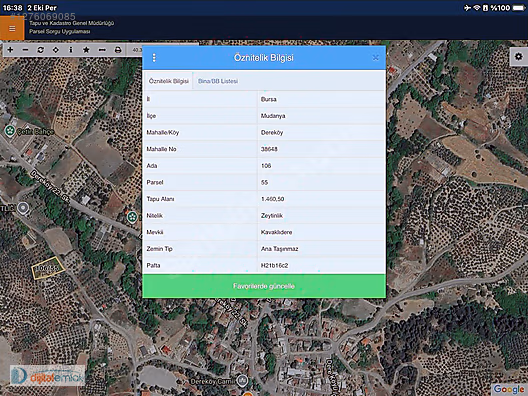The width and height of the screenshot is (528, 396).
Task: Click the refresh map icon
Action: [41, 50]
